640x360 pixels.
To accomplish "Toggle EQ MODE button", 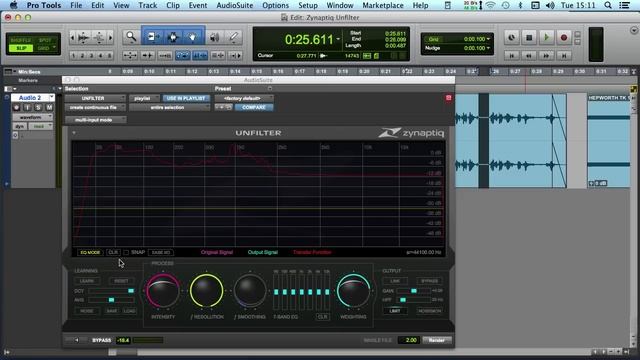I will (90, 252).
